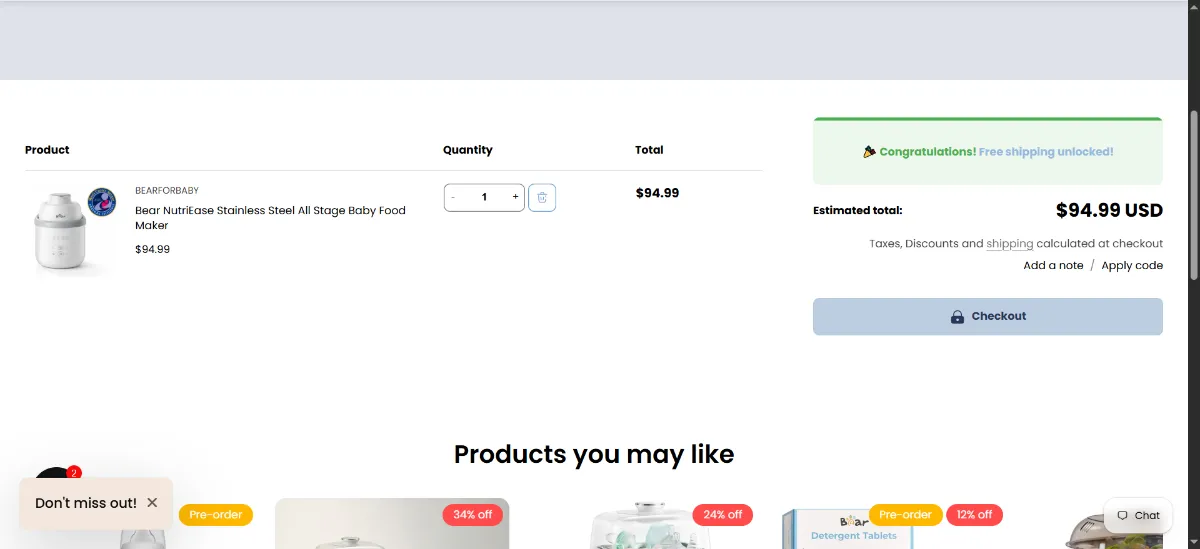Increase quantity with the plus button
The image size is (1200, 549).
click(x=515, y=197)
